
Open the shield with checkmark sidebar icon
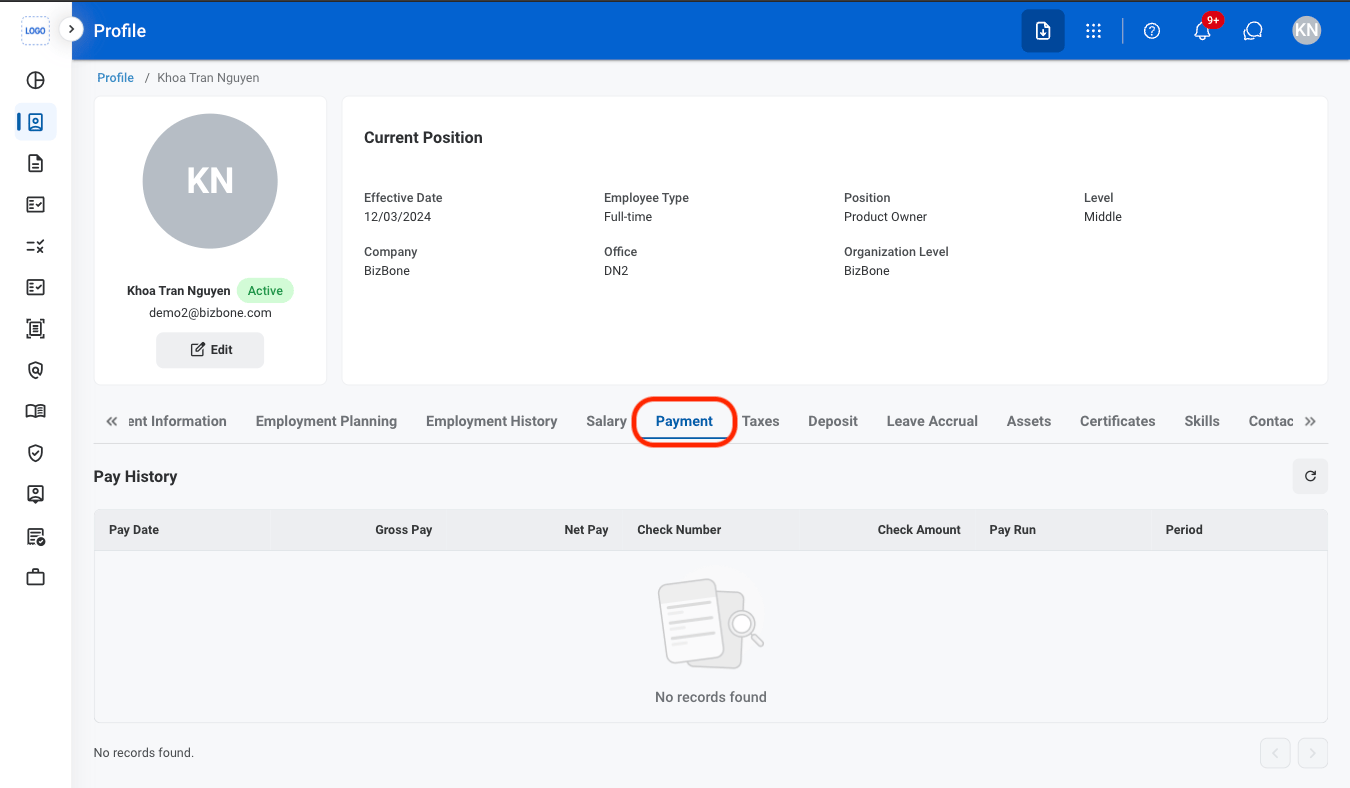[35, 453]
